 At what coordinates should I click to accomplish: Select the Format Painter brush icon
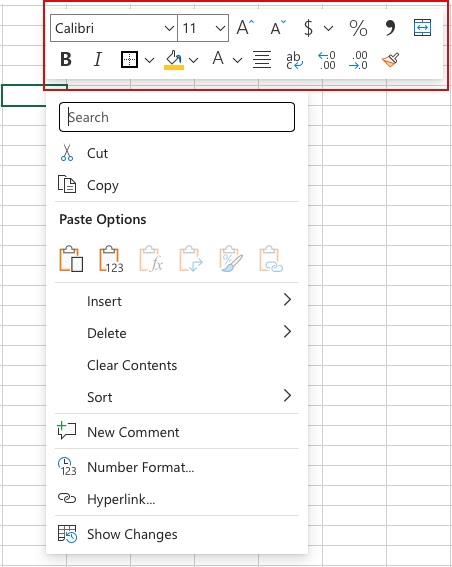click(x=391, y=60)
